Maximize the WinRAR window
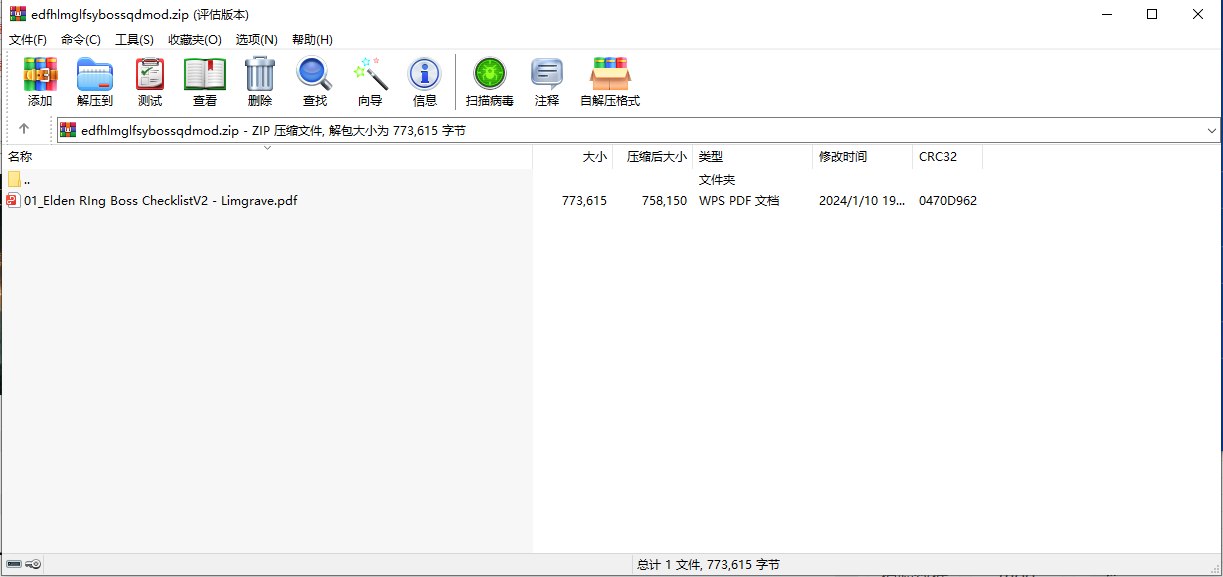This screenshot has height=577, width=1223. point(1152,14)
